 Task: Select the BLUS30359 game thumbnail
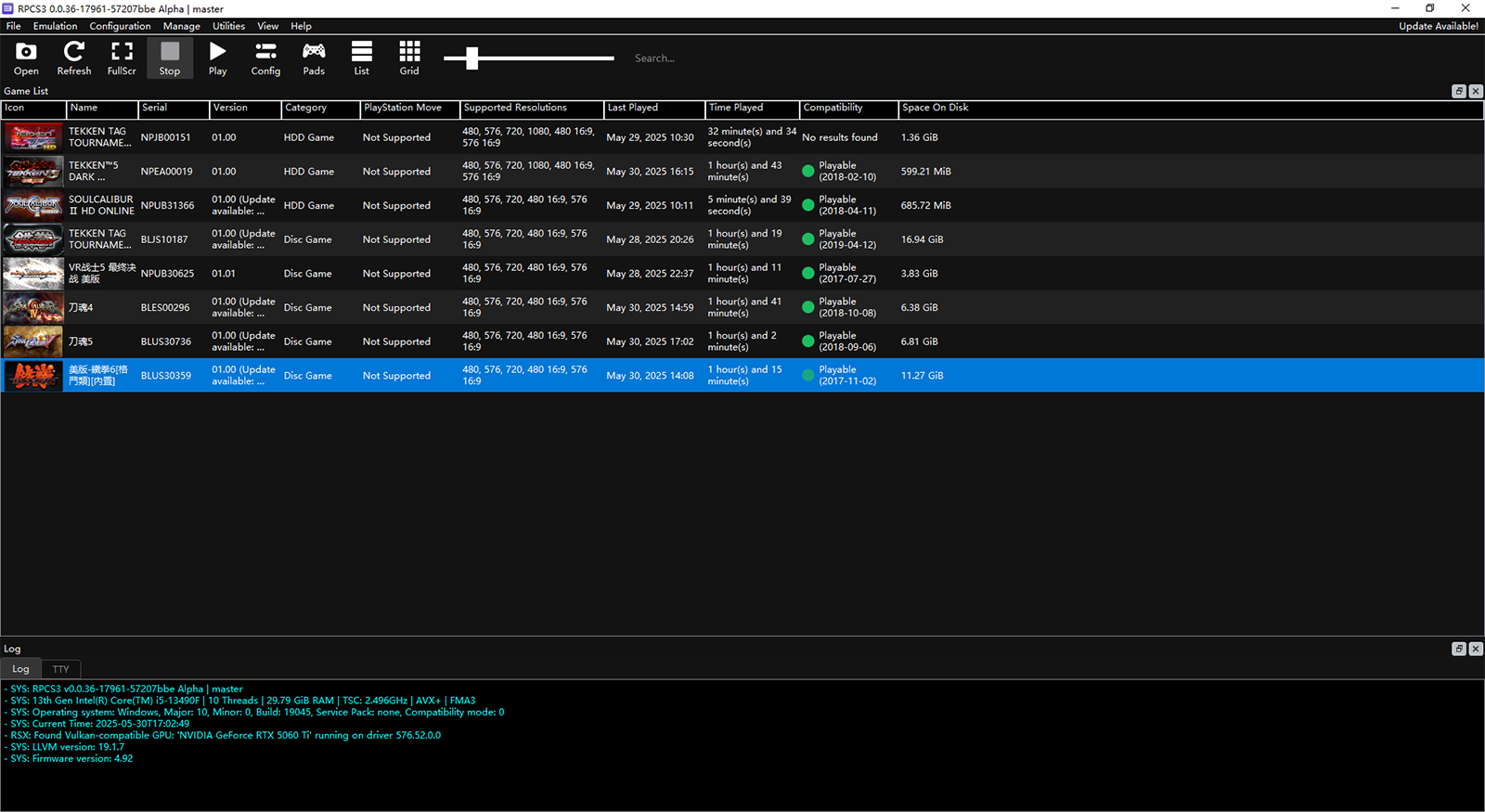coord(32,376)
